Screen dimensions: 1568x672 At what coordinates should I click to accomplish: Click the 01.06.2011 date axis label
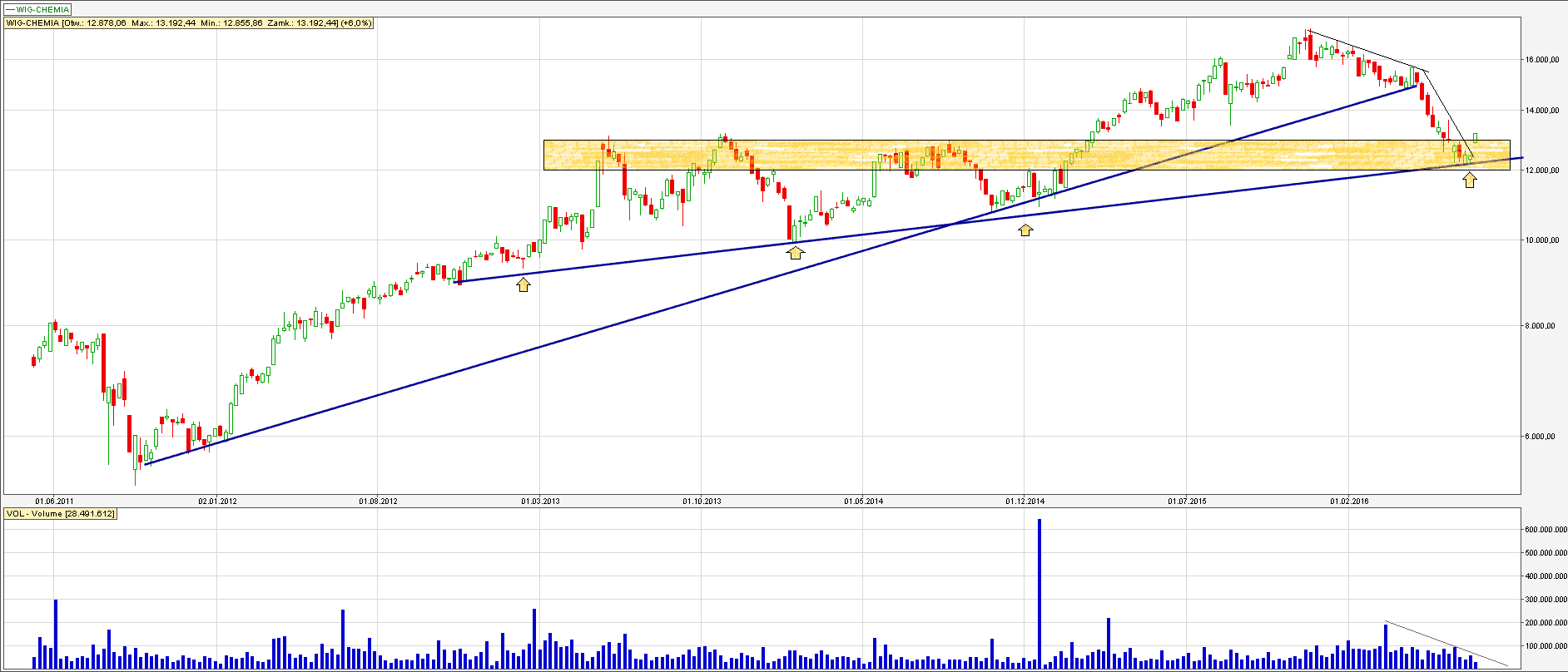54,502
